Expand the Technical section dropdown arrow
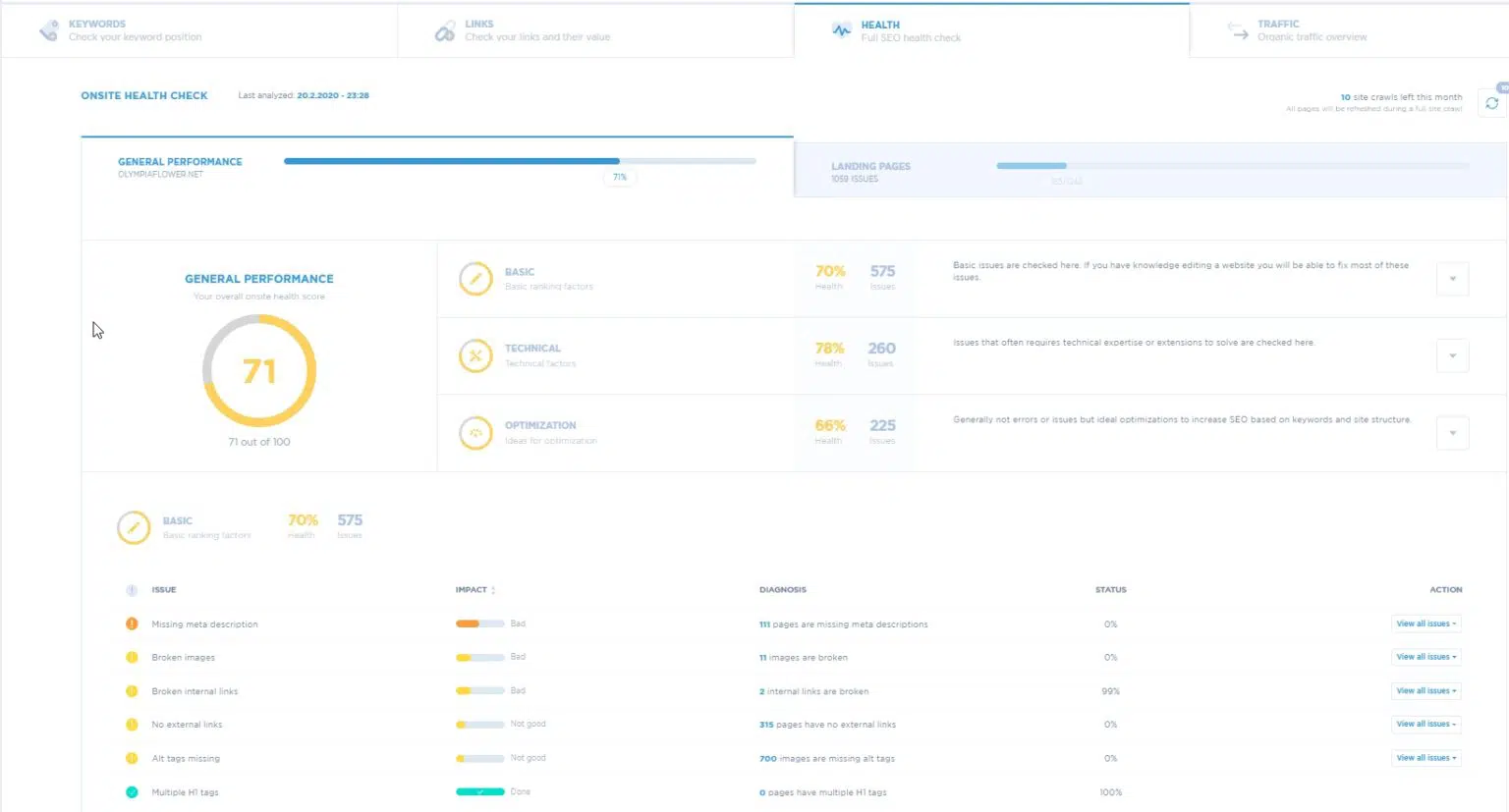The width and height of the screenshot is (1509, 812). pos(1452,355)
